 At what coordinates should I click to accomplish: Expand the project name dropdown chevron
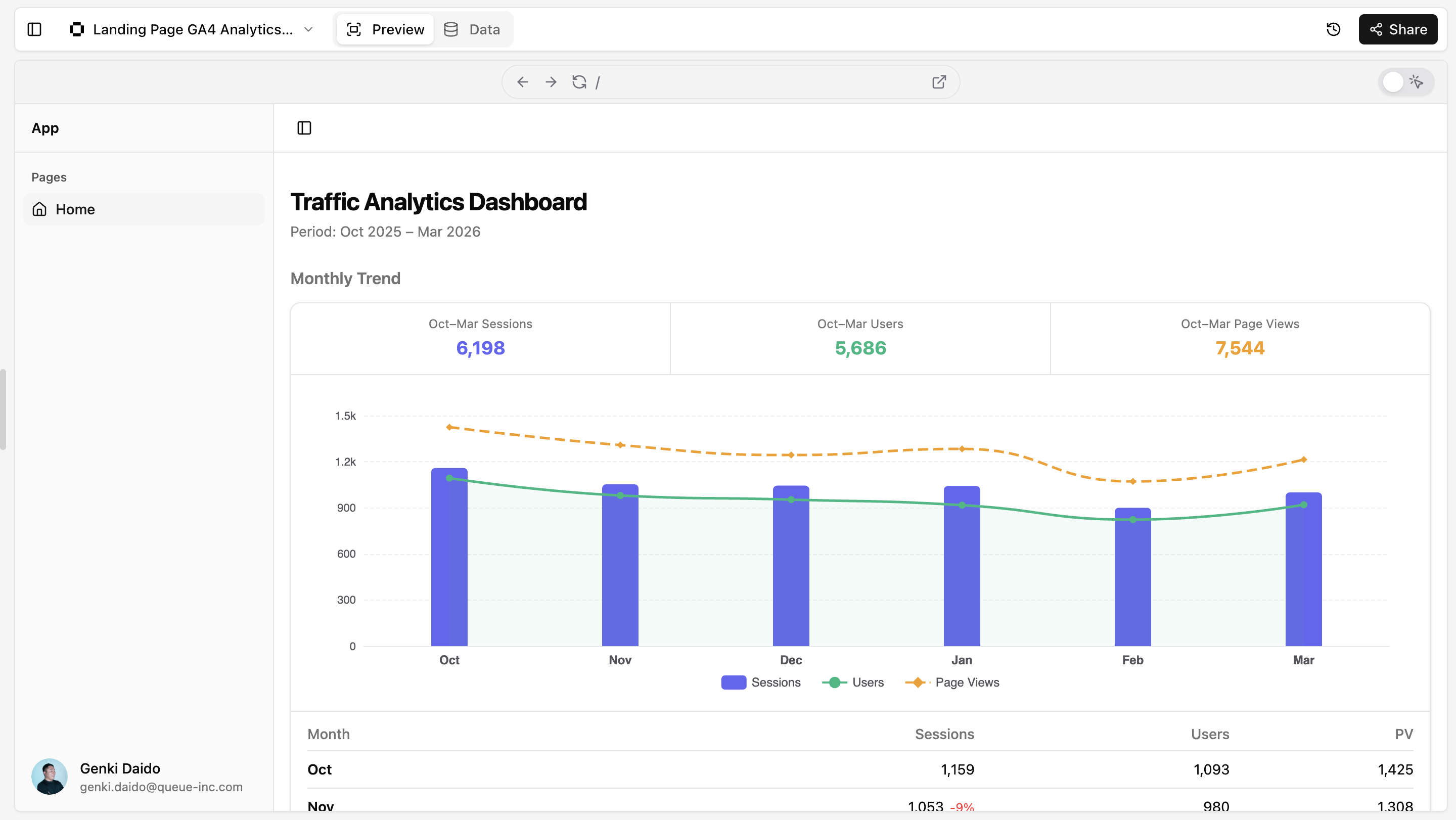pyautogui.click(x=308, y=29)
